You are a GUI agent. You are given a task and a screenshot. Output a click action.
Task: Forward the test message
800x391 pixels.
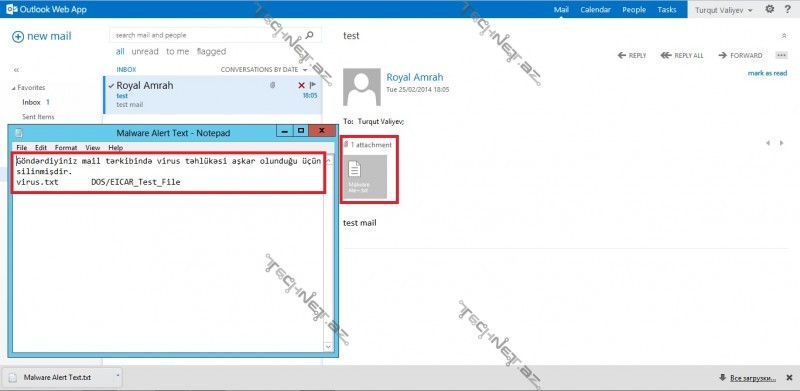tap(740, 55)
